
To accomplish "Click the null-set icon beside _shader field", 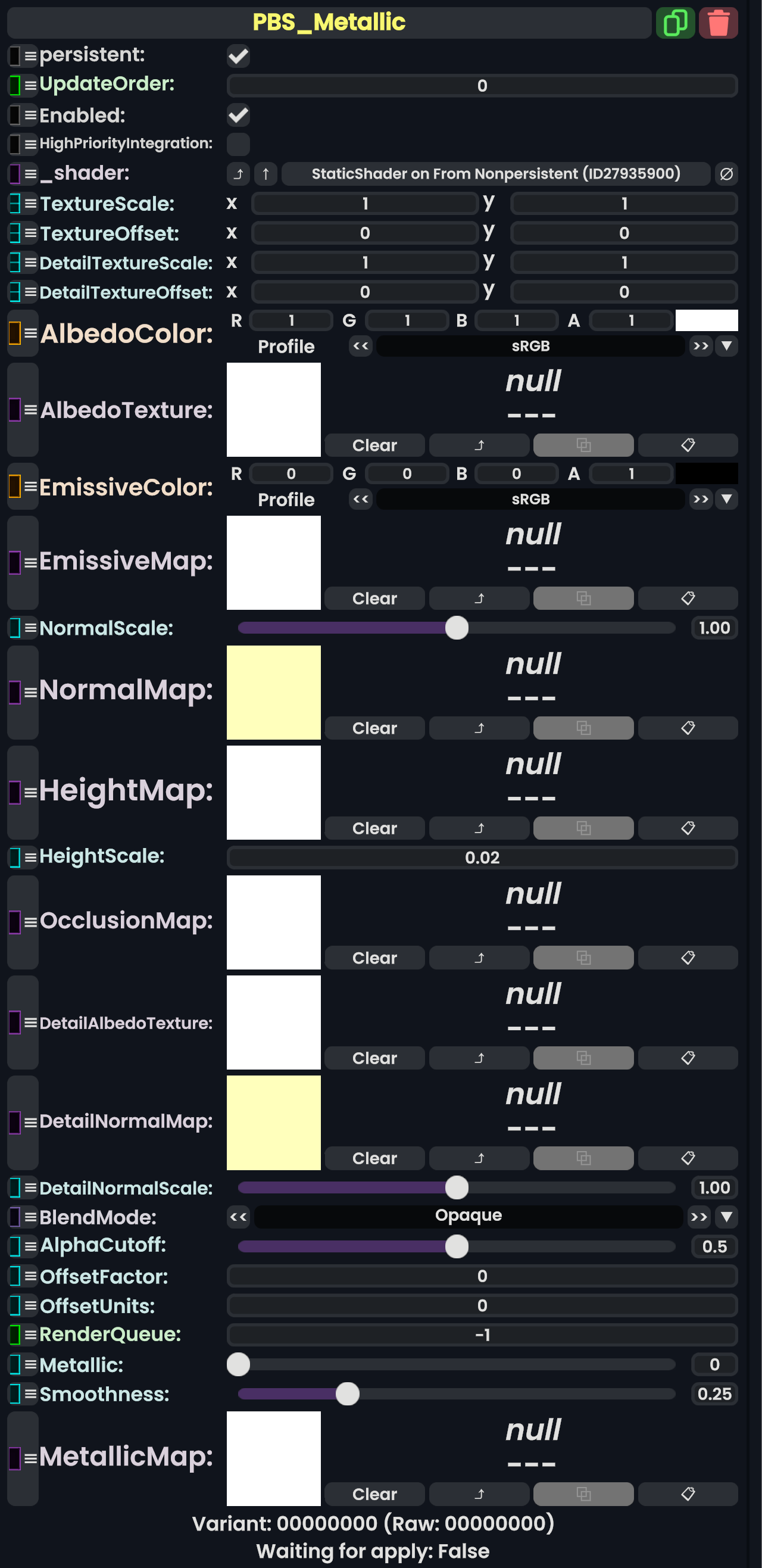I will coord(726,174).
